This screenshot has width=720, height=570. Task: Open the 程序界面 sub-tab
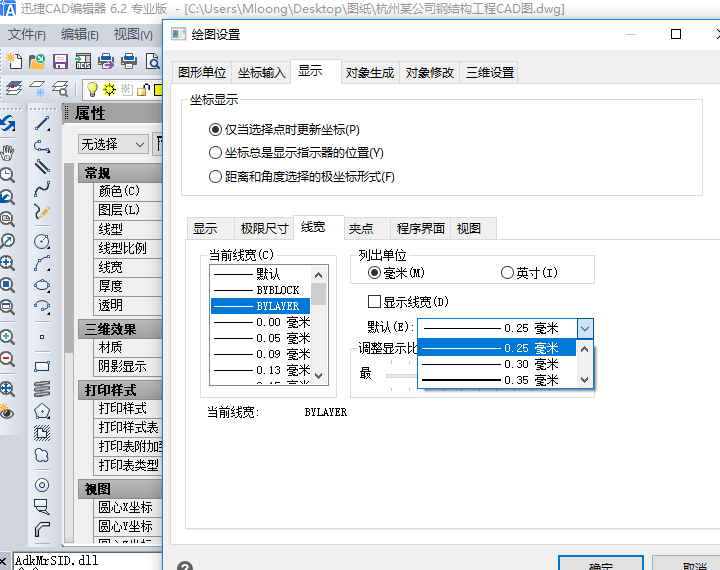[421, 228]
